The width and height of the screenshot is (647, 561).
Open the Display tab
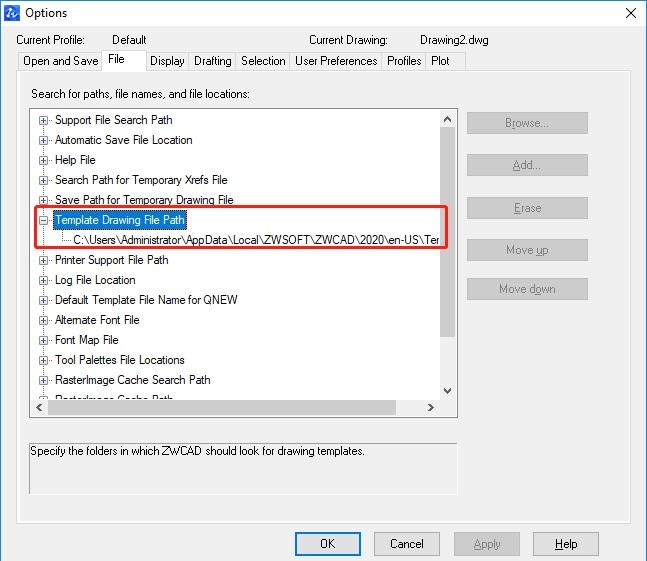pos(167,61)
